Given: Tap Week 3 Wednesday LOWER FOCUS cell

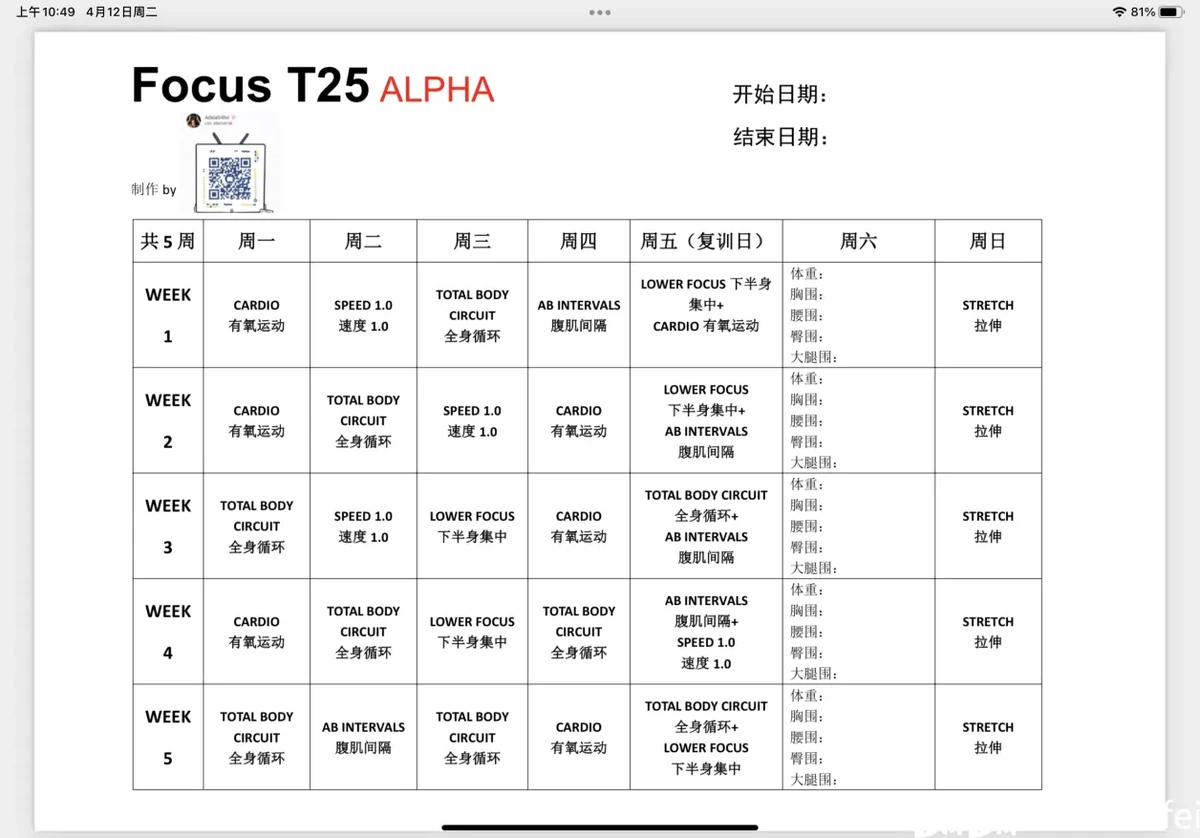Looking at the screenshot, I should (472, 526).
